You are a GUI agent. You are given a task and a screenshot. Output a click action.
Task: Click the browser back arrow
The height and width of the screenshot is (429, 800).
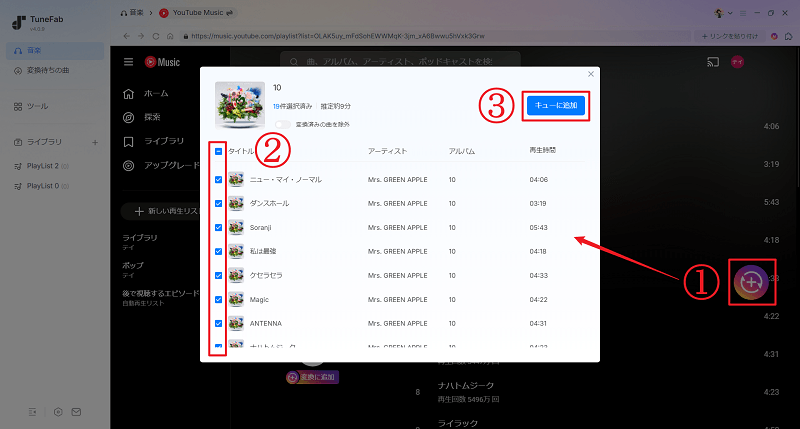[127, 36]
